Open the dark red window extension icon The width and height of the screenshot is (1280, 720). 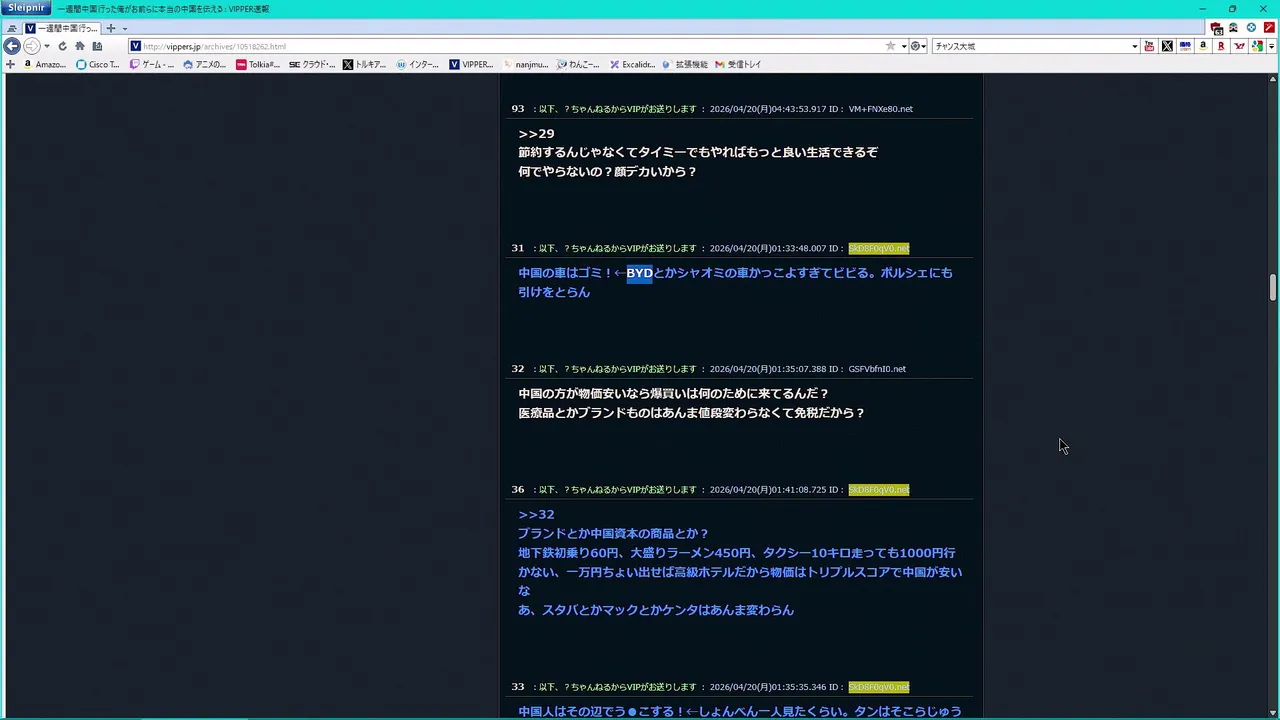1216,28
